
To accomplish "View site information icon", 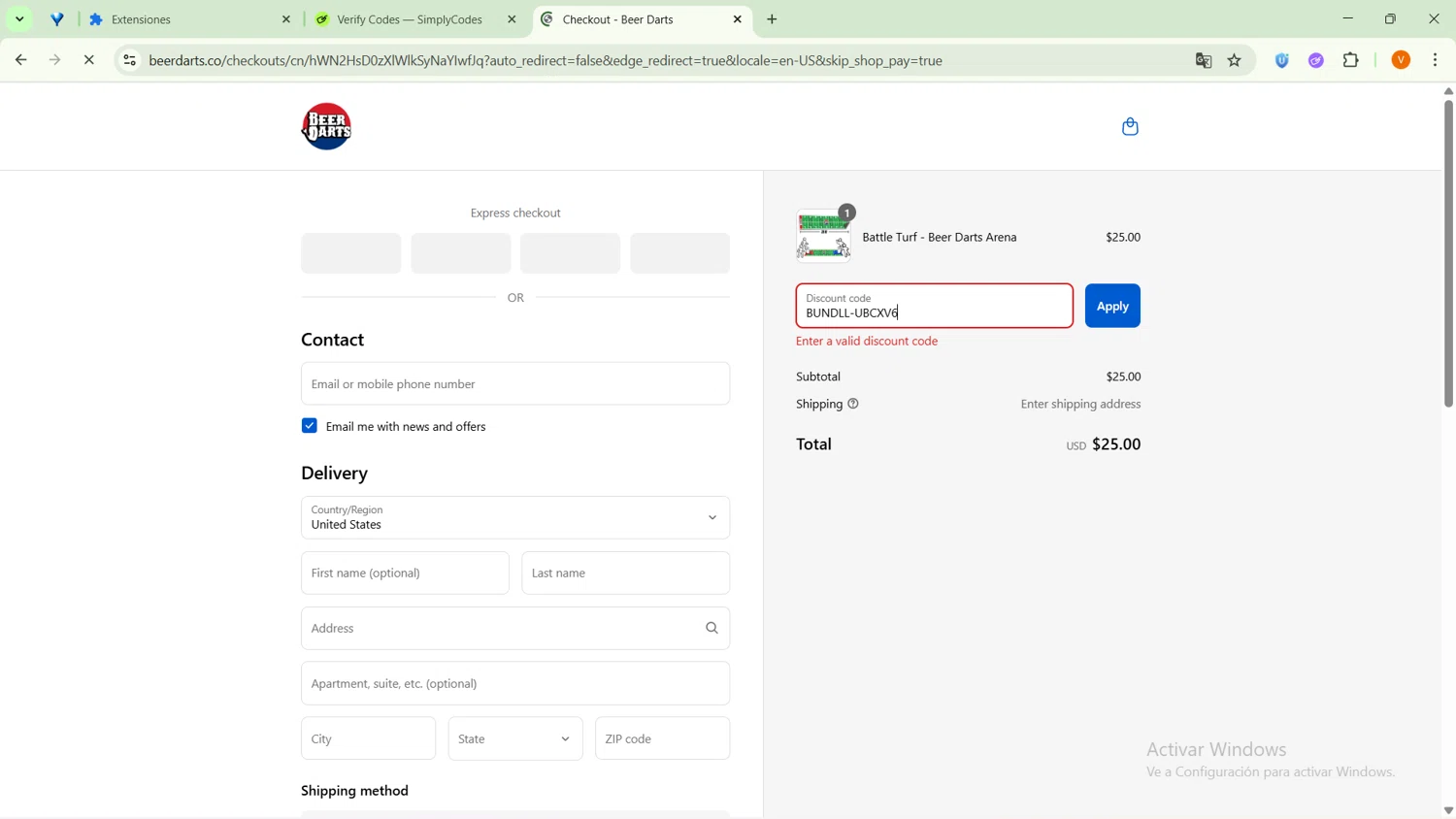I will point(129,60).
